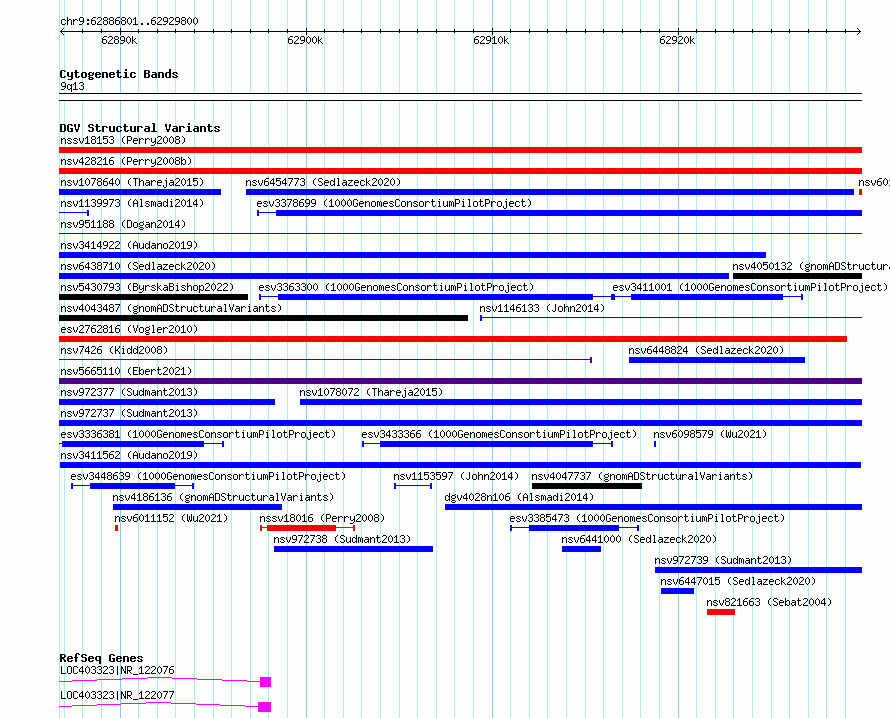Click nsv972737 (Sudmant2013) label
Screen dimensions: 890x718
129,413
